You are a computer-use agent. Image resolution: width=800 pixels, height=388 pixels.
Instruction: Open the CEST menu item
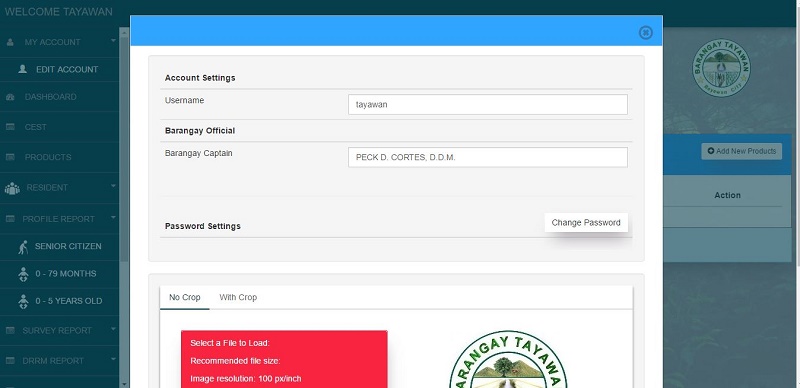(36, 127)
